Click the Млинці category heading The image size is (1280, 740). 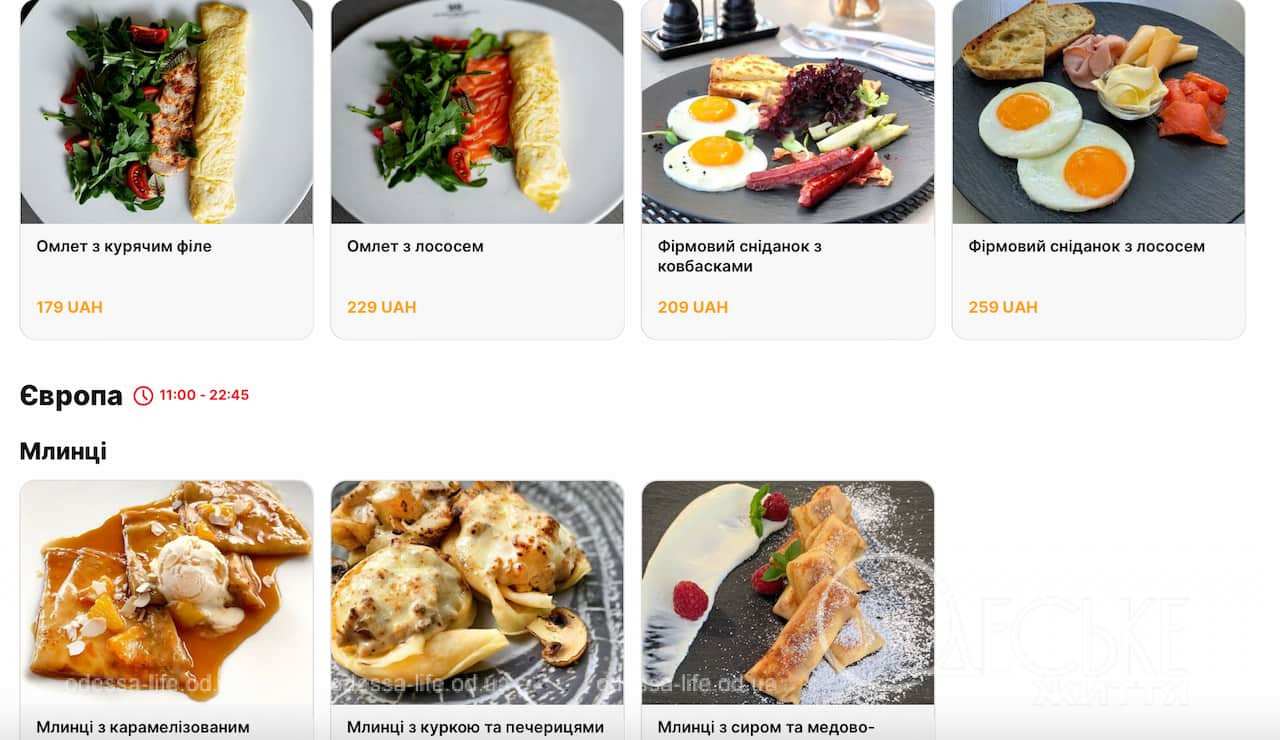(63, 451)
